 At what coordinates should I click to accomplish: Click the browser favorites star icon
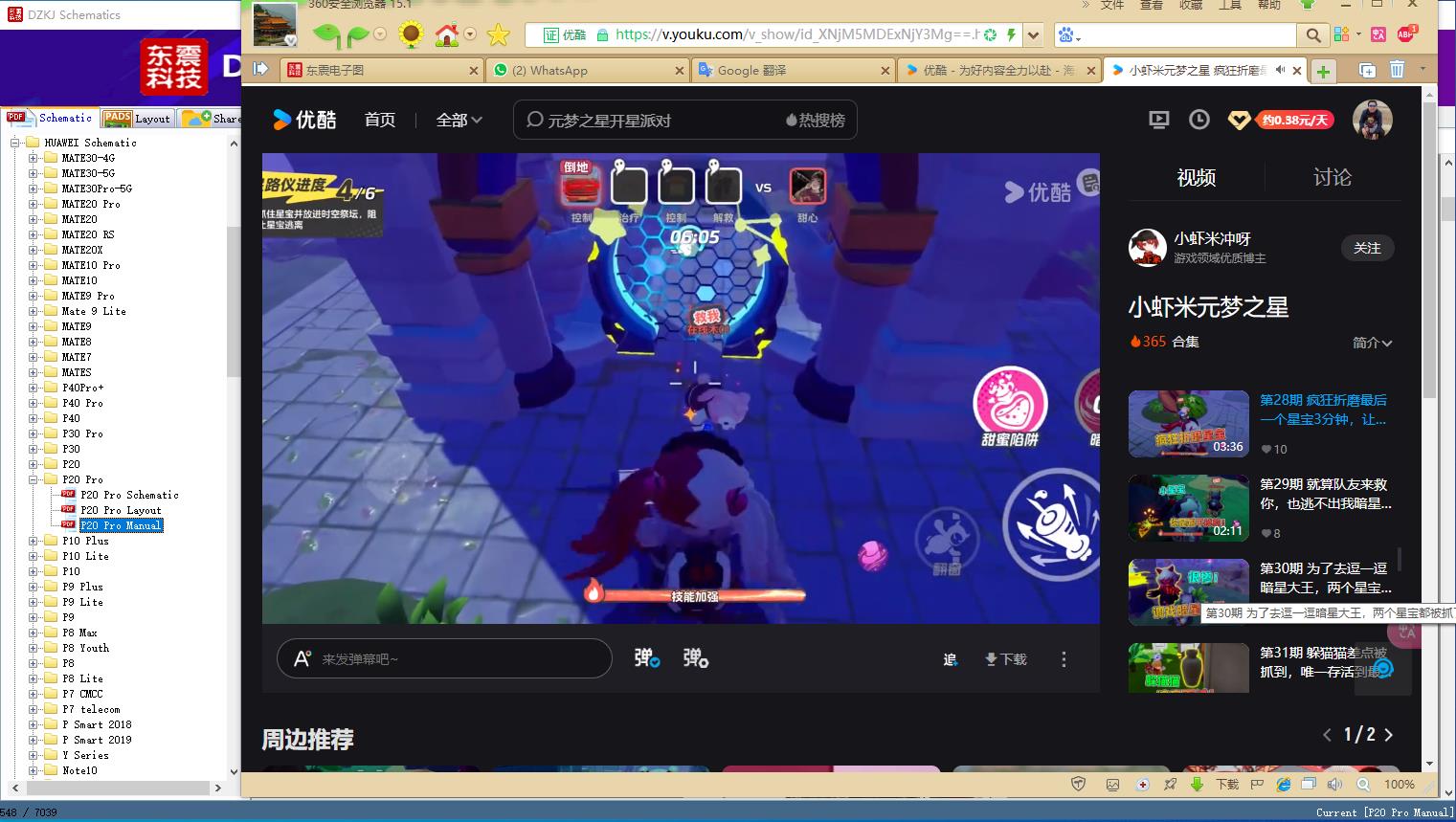pos(498,35)
